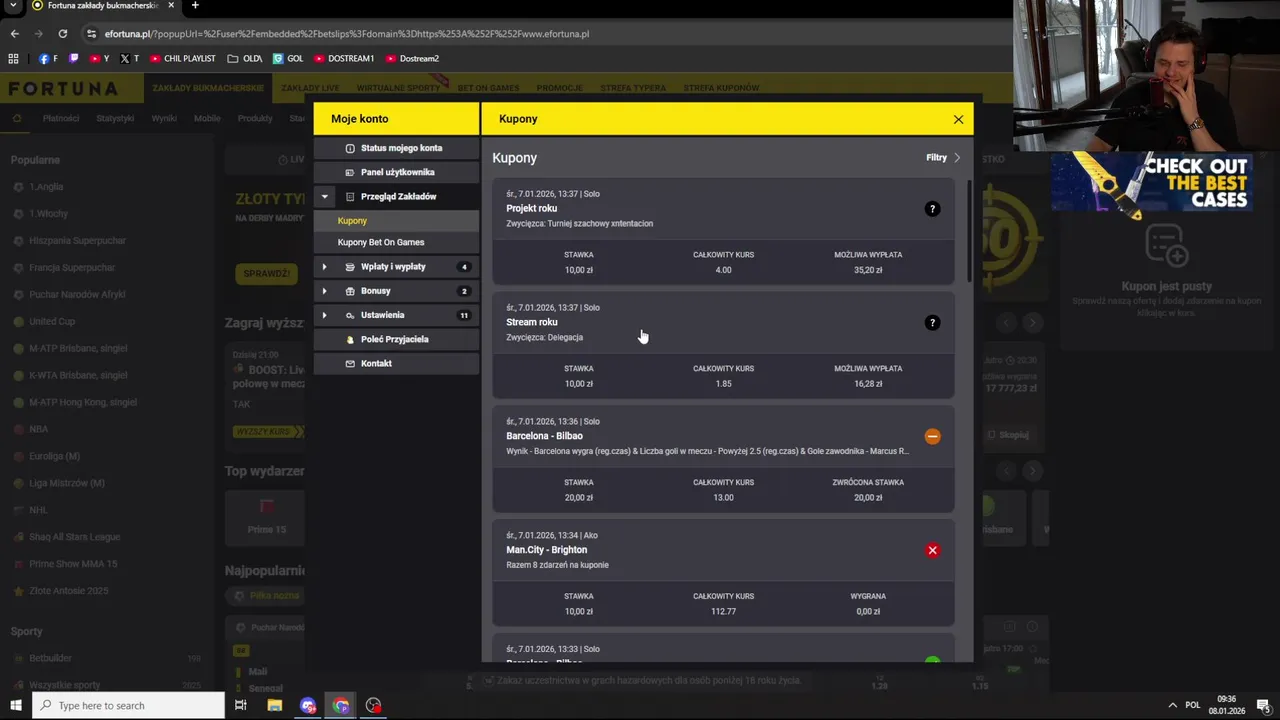Select NBA in Popularne sidebar
The height and width of the screenshot is (720, 1280).
pyautogui.click(x=38, y=429)
